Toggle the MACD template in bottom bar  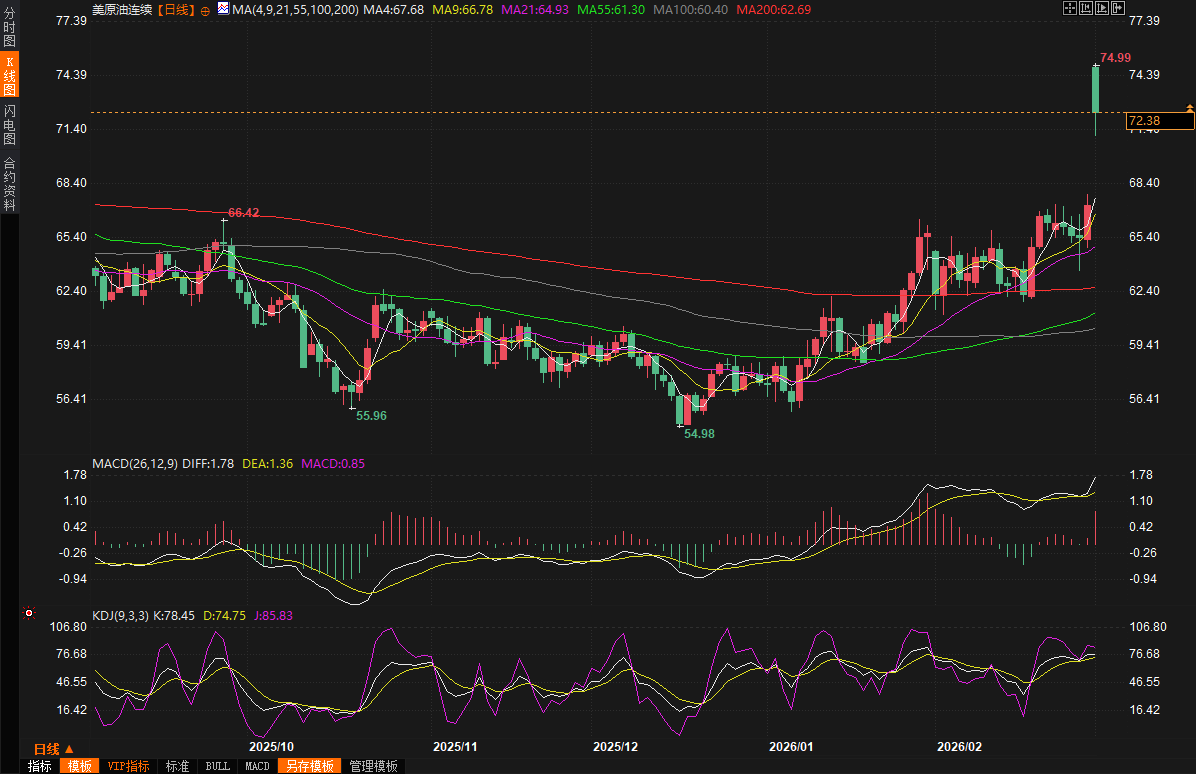(257, 766)
